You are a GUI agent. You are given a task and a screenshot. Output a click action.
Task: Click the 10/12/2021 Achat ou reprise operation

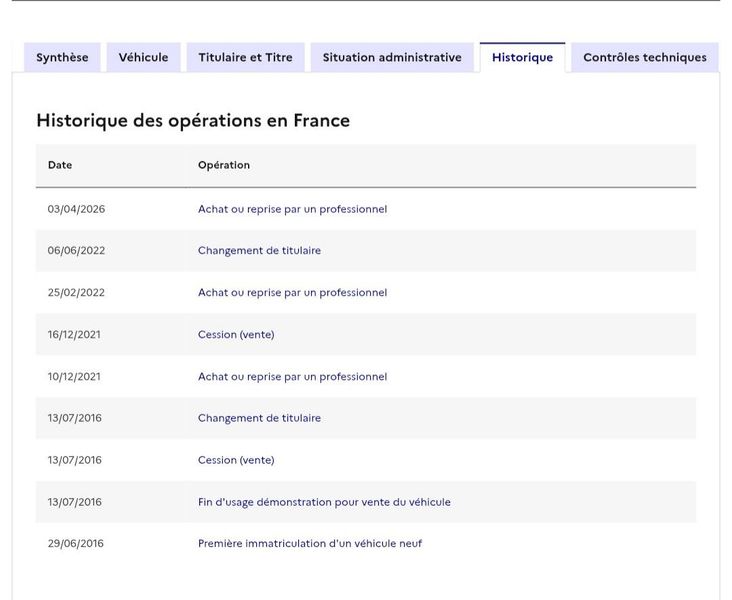click(x=292, y=376)
